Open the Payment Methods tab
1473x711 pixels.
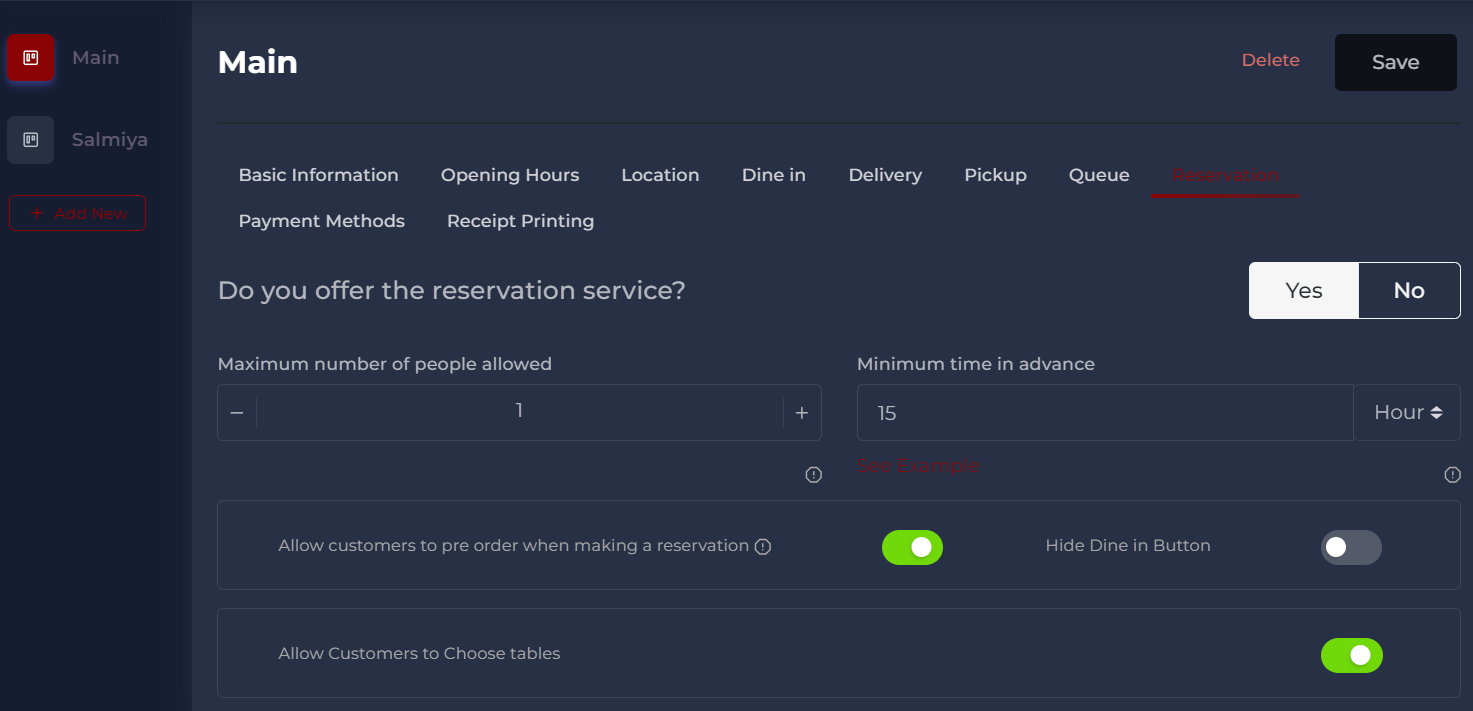tap(321, 220)
